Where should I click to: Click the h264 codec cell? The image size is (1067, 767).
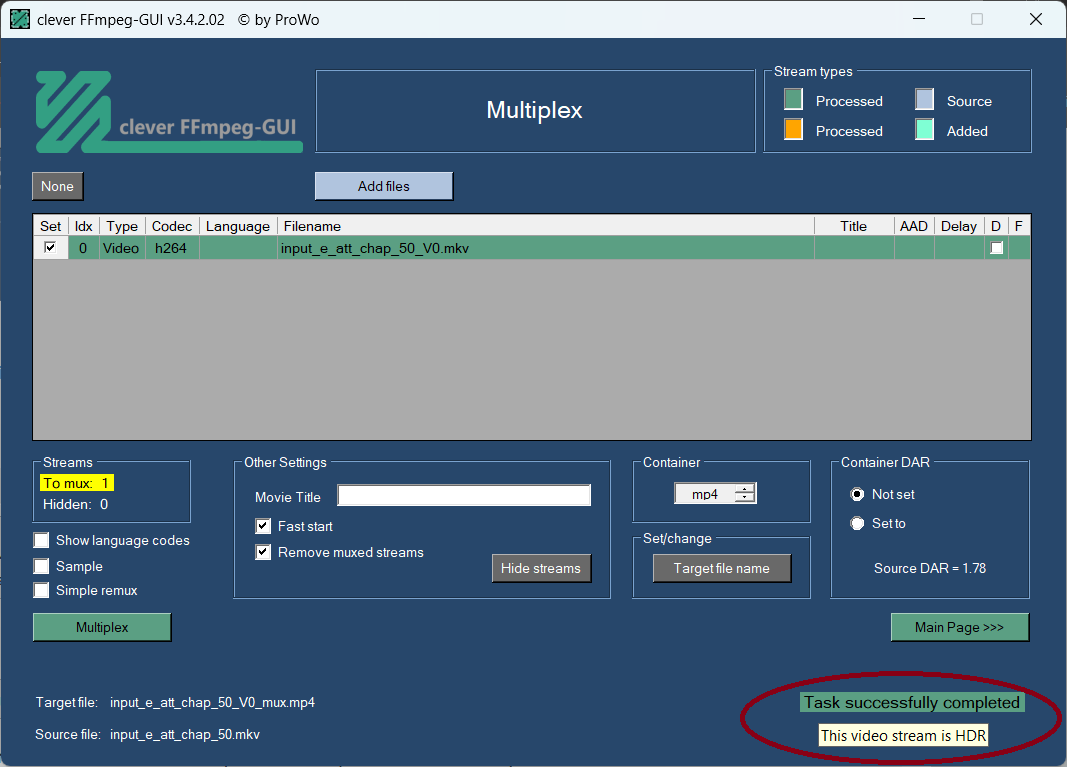point(172,248)
